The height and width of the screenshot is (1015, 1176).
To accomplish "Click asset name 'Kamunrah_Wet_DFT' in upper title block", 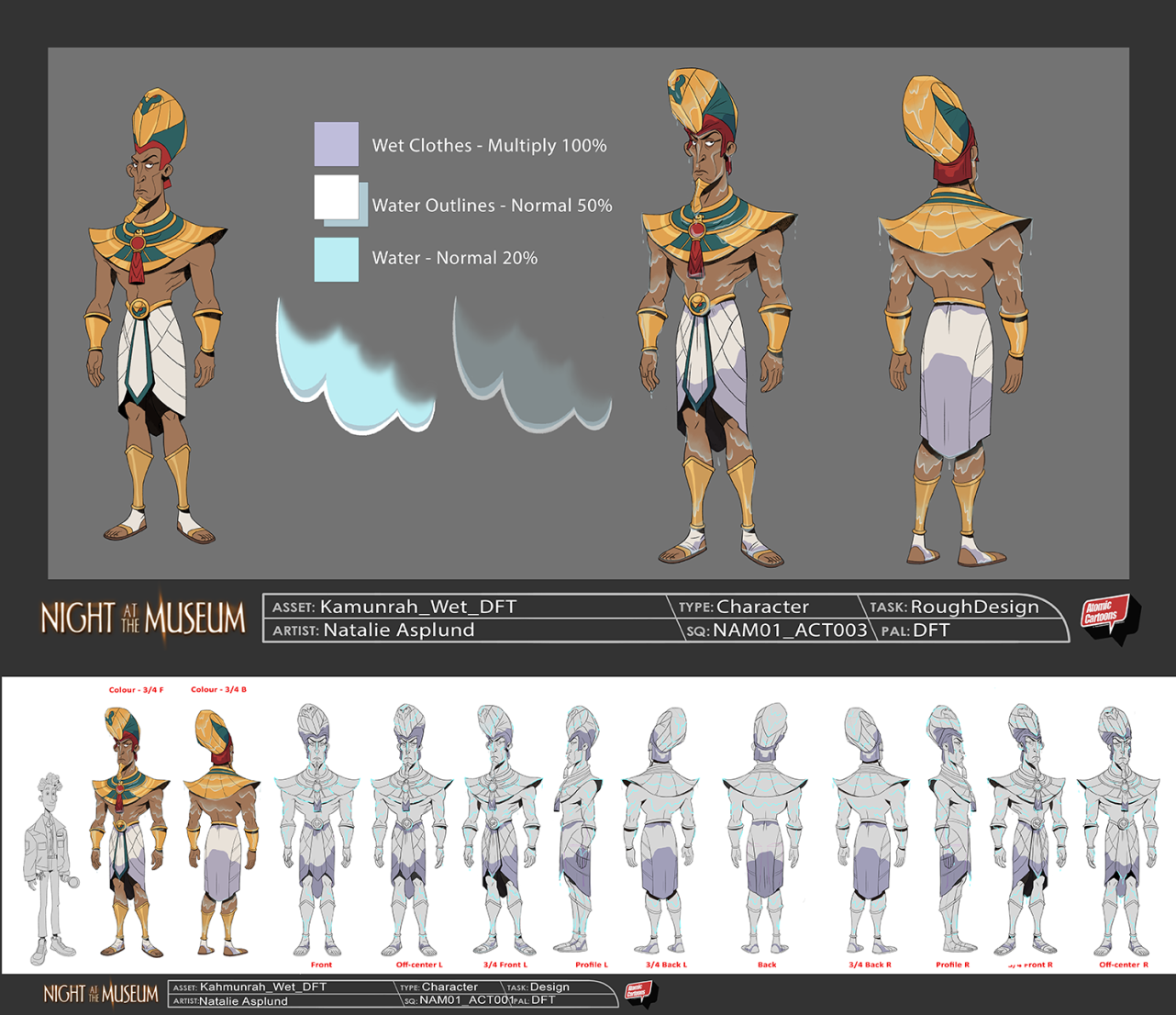I will tap(417, 607).
